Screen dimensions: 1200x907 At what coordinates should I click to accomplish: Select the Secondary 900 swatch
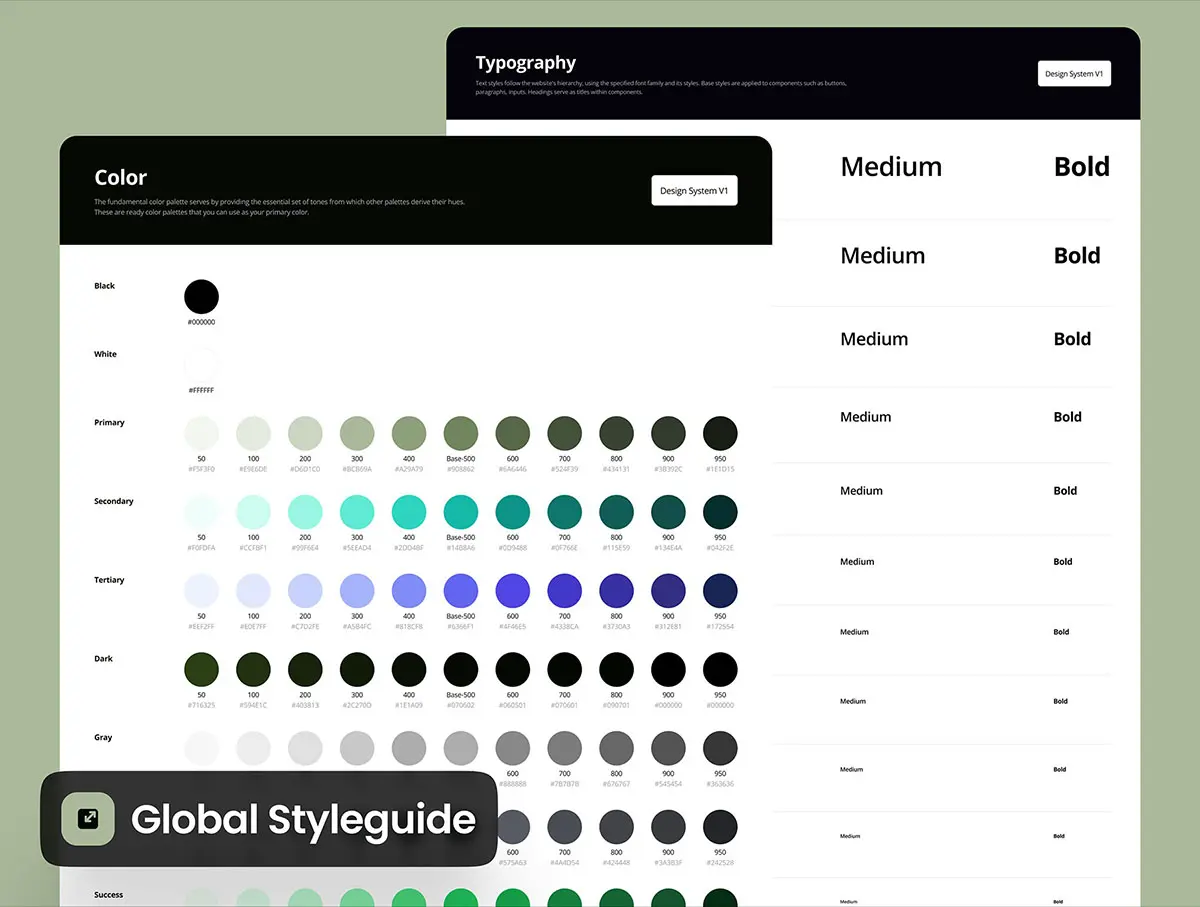tap(668, 512)
